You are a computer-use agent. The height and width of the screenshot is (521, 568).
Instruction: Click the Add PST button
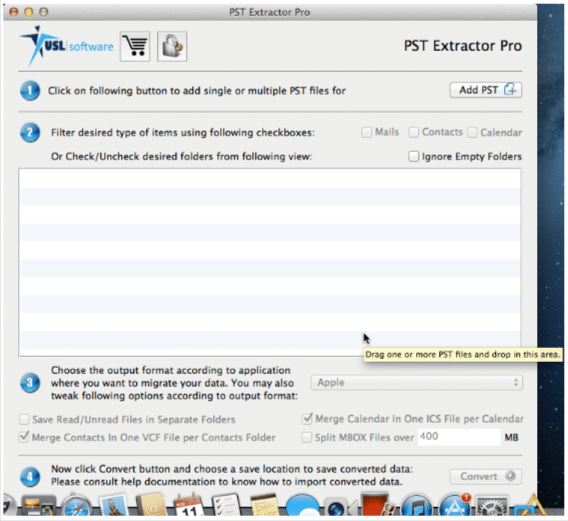(485, 90)
